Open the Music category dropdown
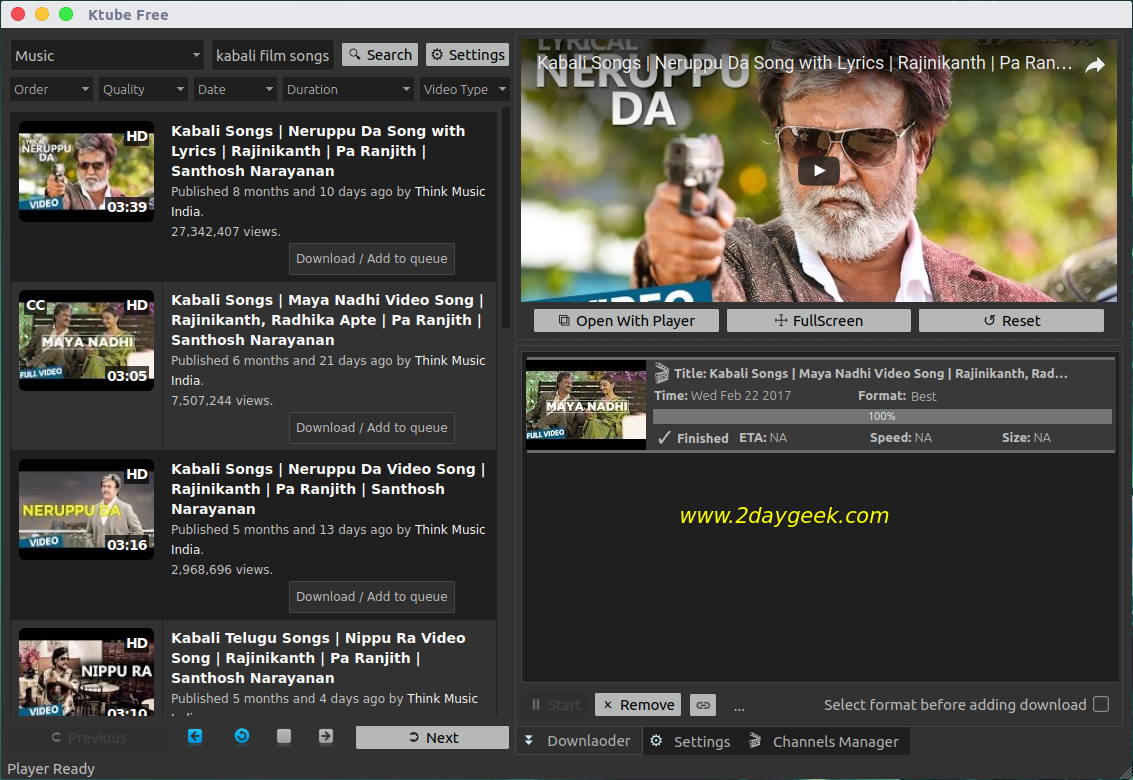This screenshot has height=780, width=1133. (107, 56)
